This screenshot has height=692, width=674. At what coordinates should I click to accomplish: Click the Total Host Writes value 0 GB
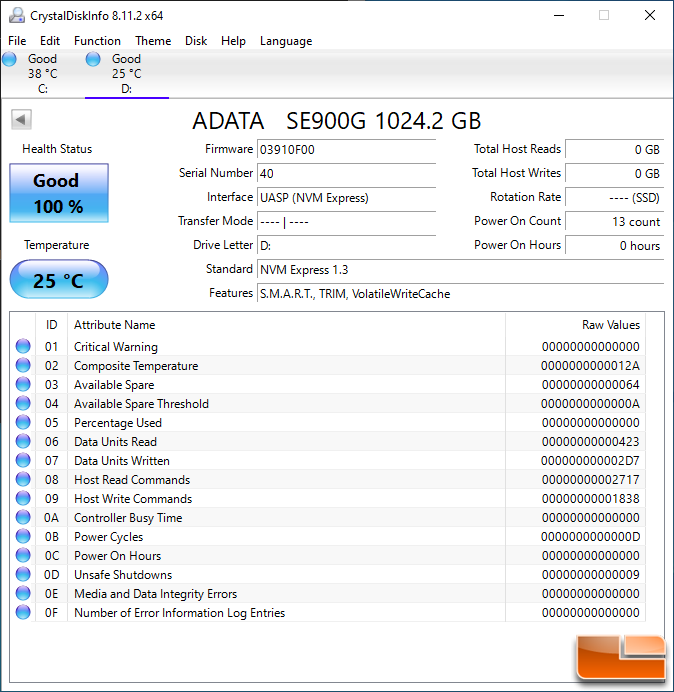coord(614,173)
